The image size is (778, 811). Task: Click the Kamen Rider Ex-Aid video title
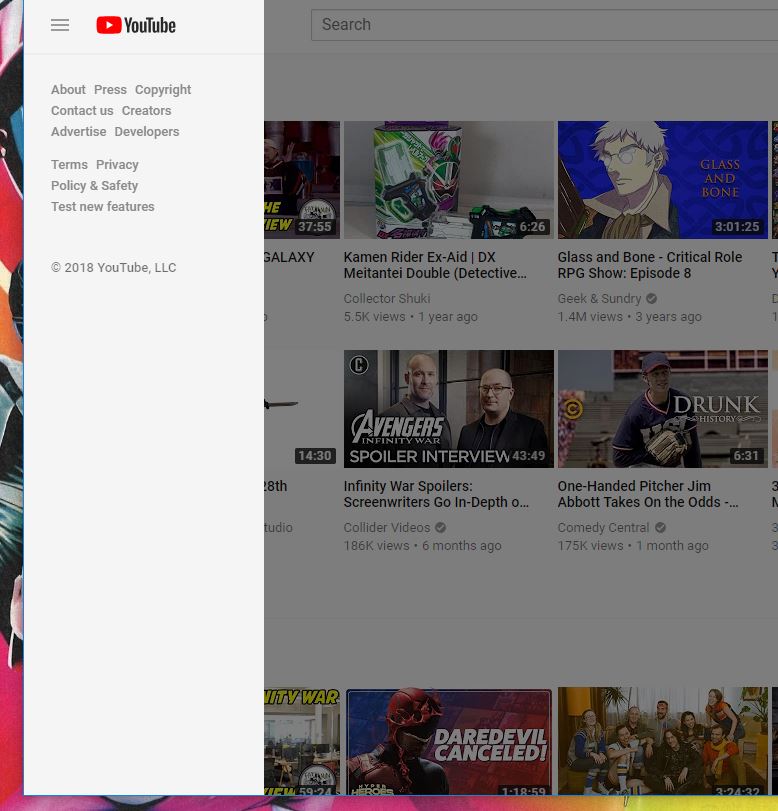(x=435, y=265)
